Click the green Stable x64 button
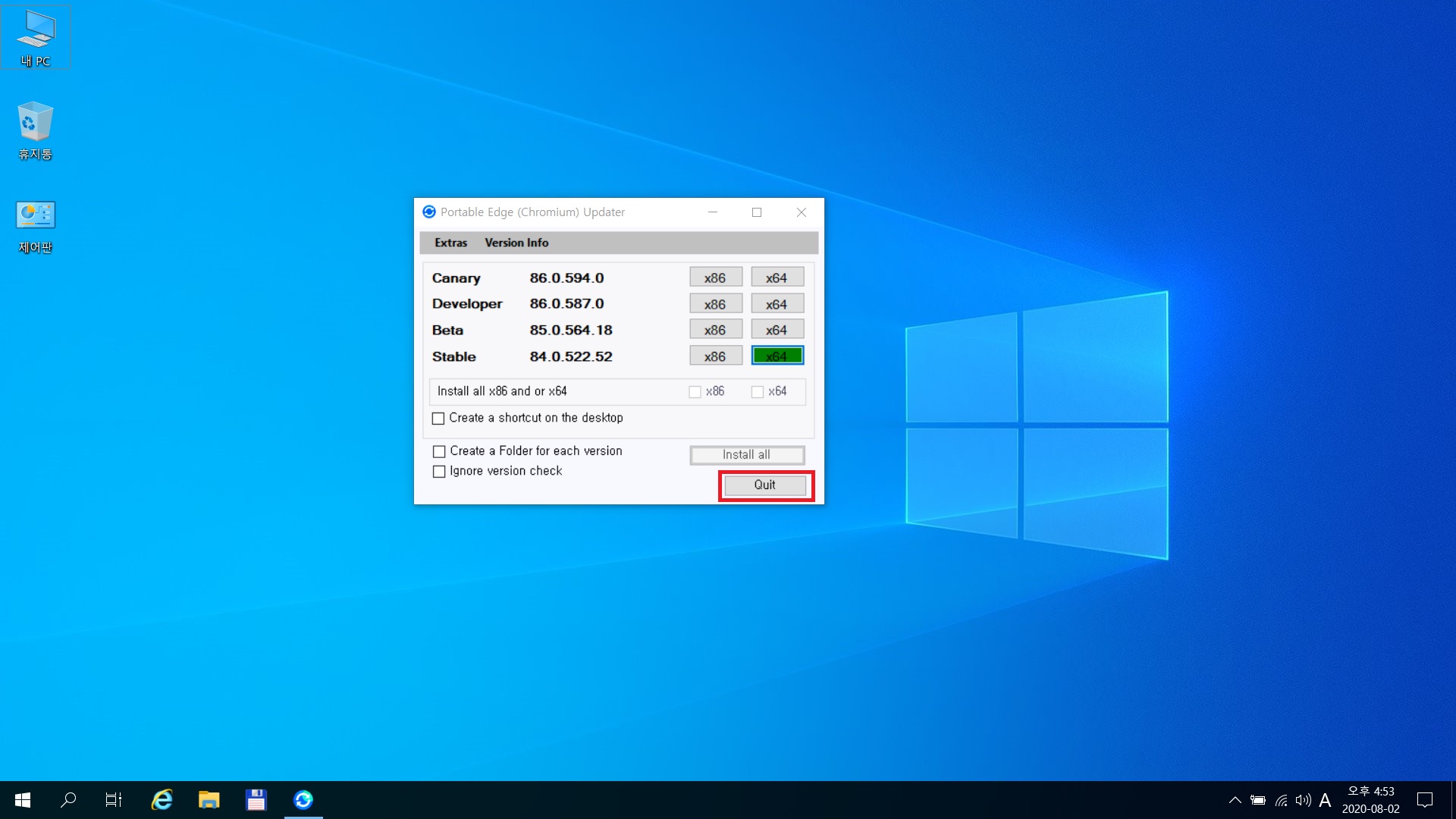 777,356
